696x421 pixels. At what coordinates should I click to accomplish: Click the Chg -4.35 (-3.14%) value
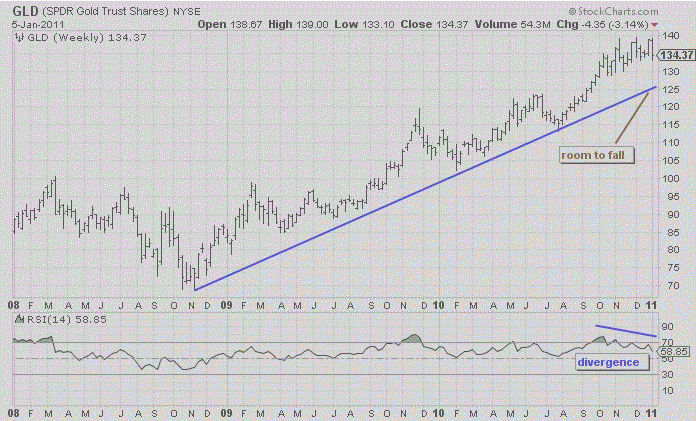click(x=602, y=24)
